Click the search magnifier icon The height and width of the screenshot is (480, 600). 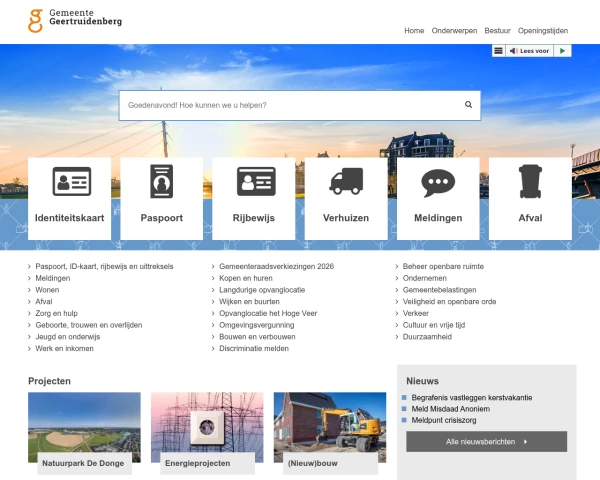click(468, 104)
